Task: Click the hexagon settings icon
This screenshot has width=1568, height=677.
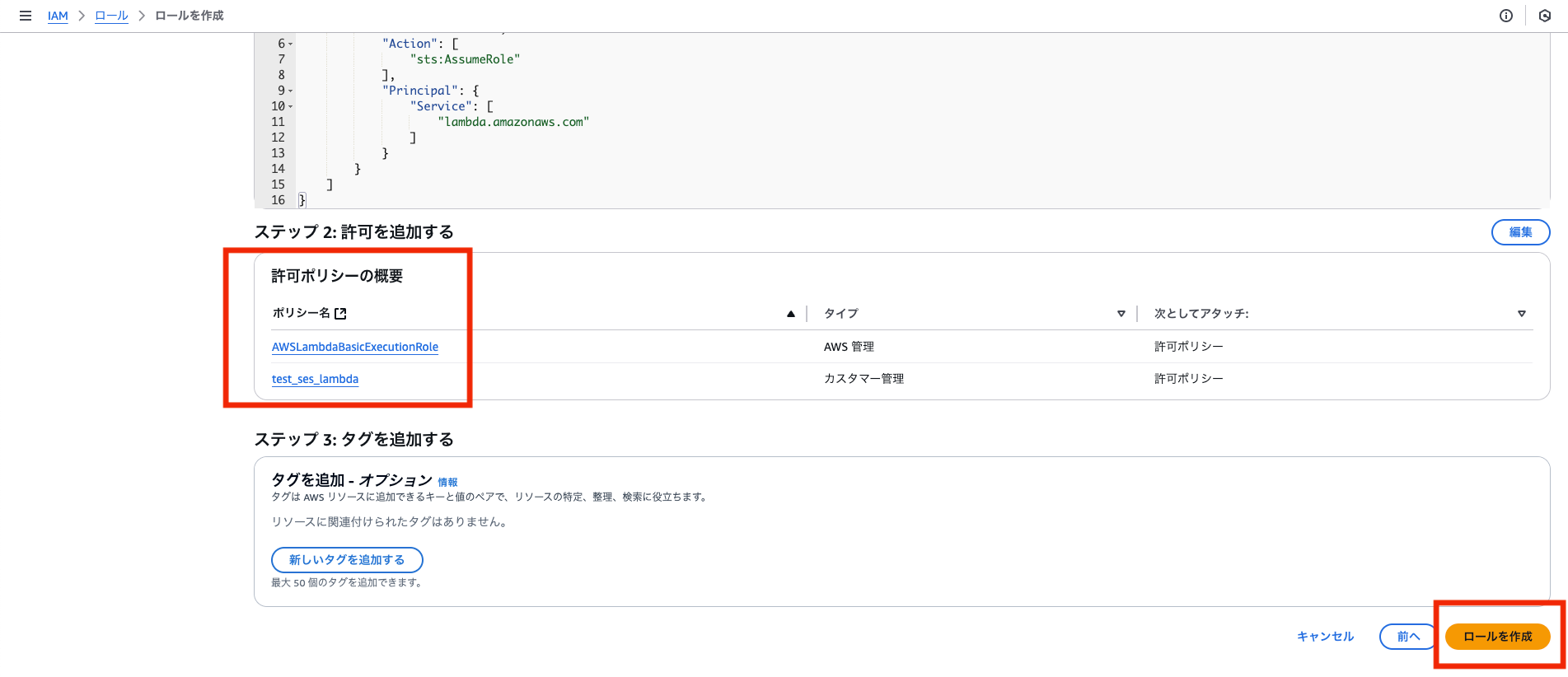Action: pyautogui.click(x=1545, y=16)
